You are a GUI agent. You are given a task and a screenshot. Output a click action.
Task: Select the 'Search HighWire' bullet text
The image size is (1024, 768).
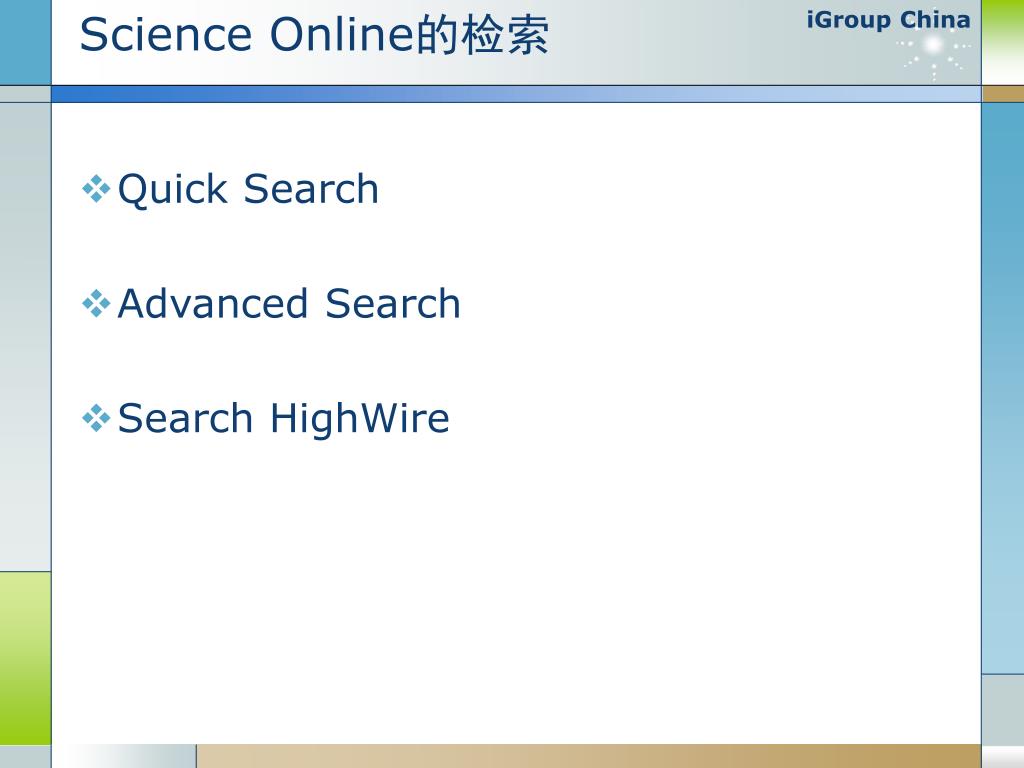click(283, 418)
